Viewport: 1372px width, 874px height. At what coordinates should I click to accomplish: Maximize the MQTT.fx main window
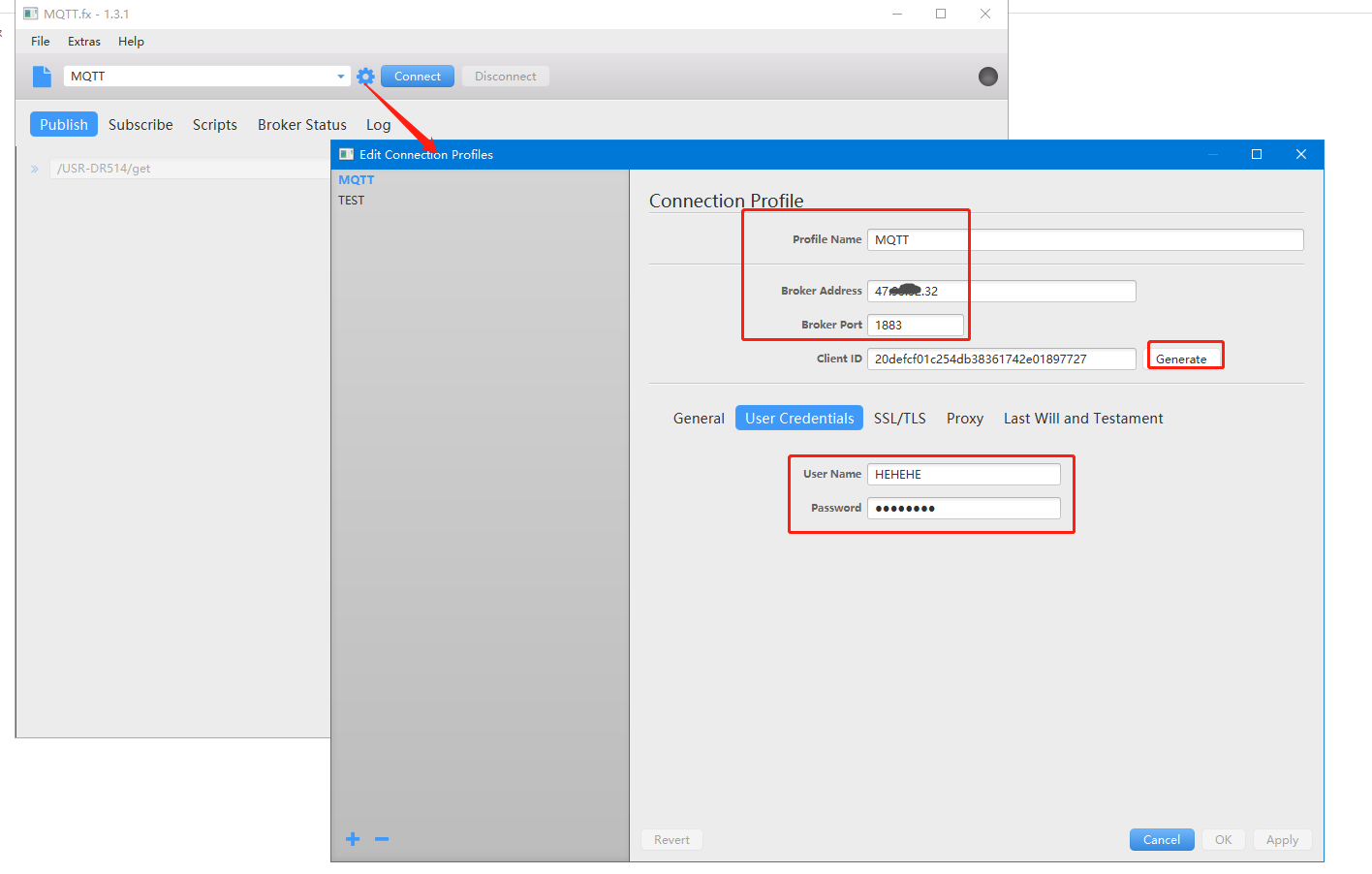[x=941, y=14]
